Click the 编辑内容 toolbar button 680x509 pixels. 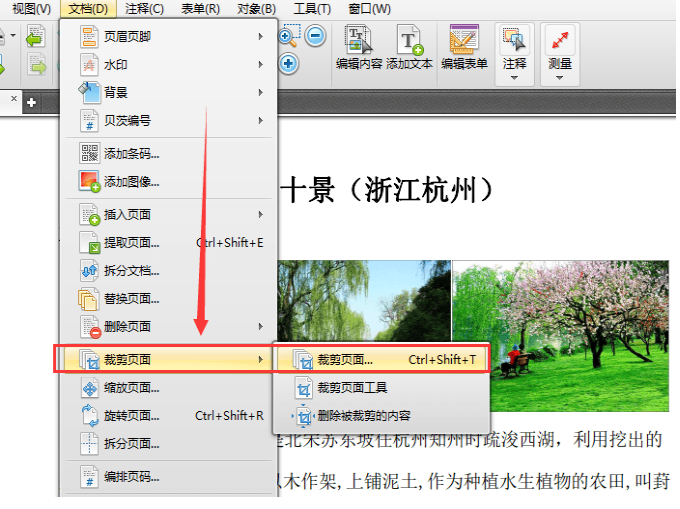point(359,48)
